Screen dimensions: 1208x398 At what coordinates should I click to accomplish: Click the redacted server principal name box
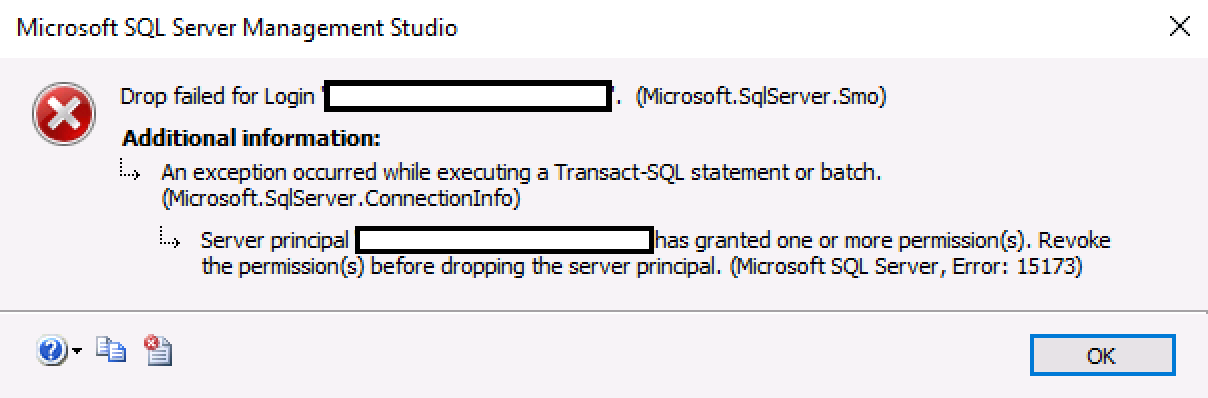pos(504,241)
